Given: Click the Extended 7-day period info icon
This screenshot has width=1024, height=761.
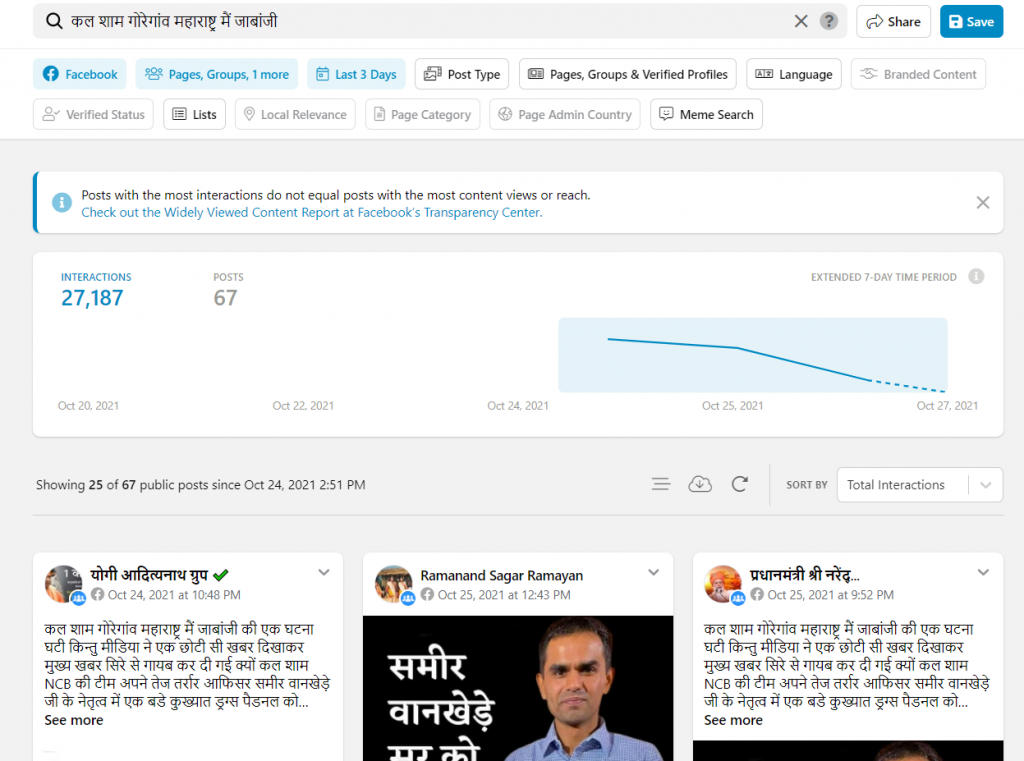Looking at the screenshot, I should [x=976, y=277].
